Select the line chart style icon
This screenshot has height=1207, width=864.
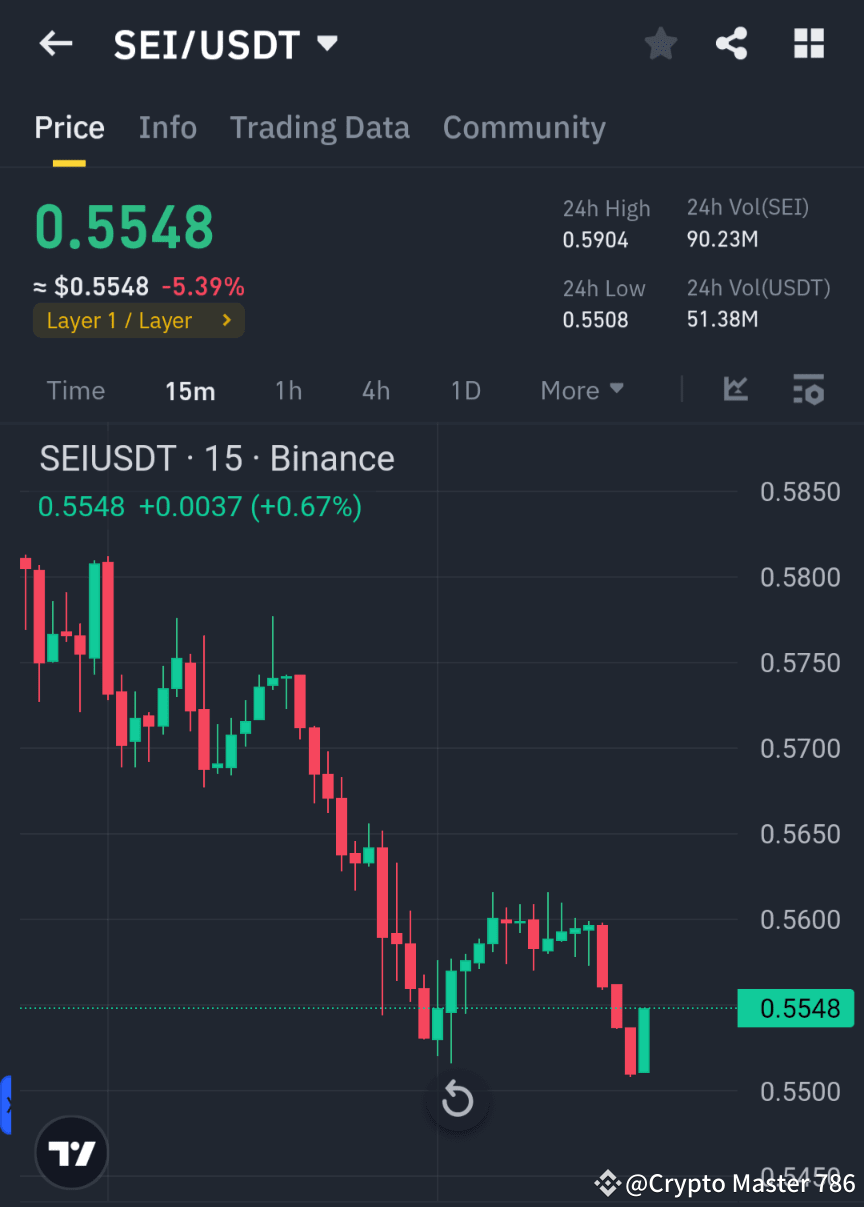(736, 390)
